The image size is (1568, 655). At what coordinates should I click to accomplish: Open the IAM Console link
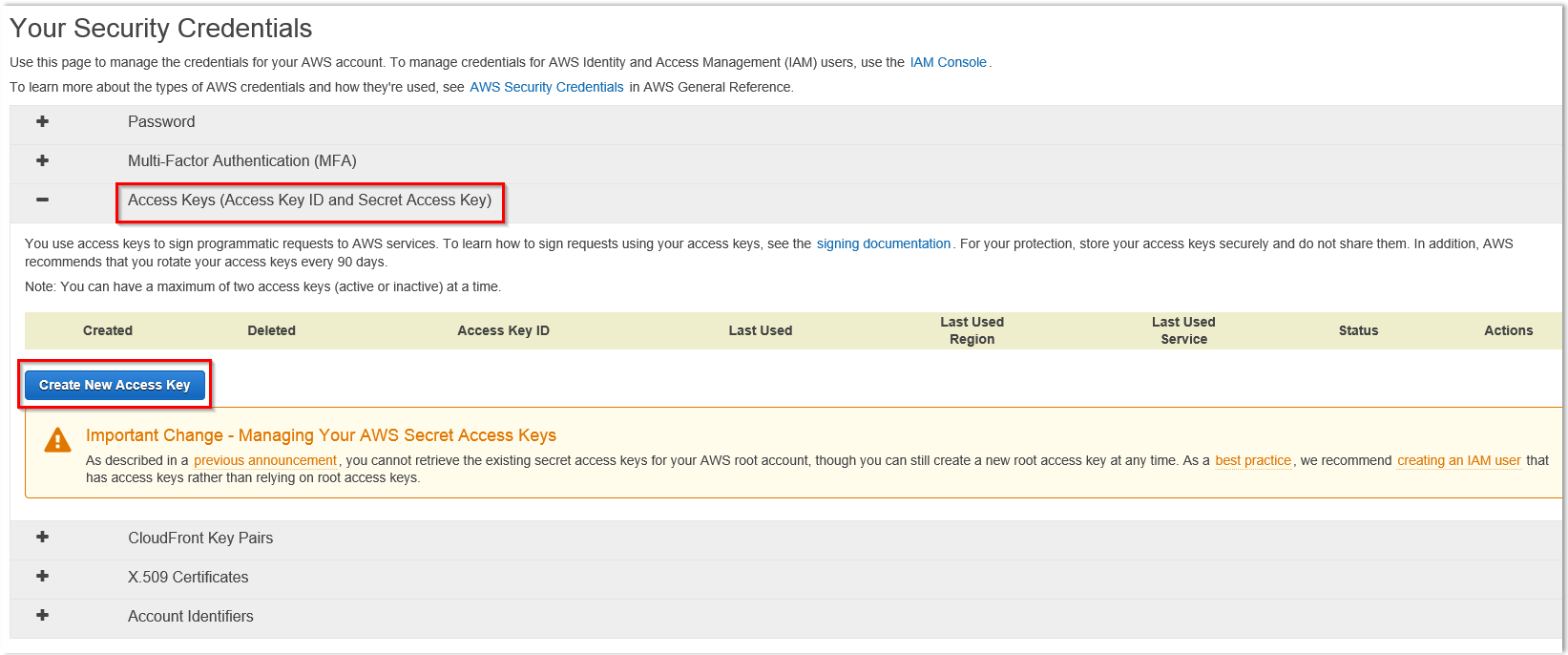(x=948, y=62)
